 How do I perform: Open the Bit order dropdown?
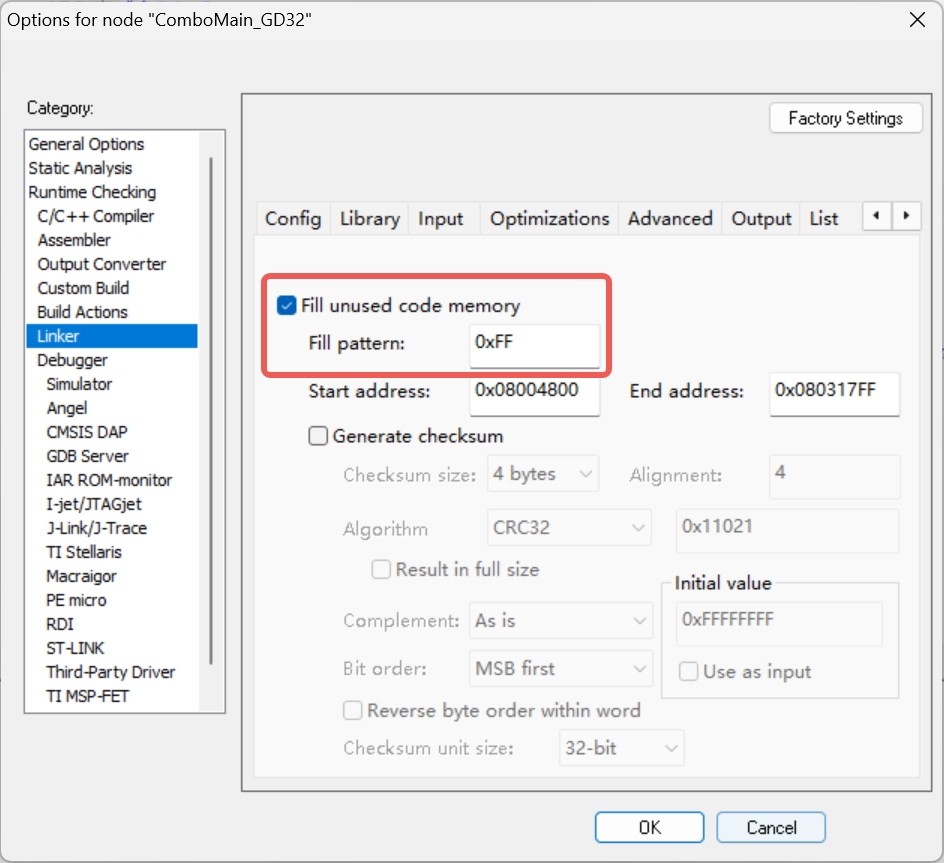(x=561, y=668)
